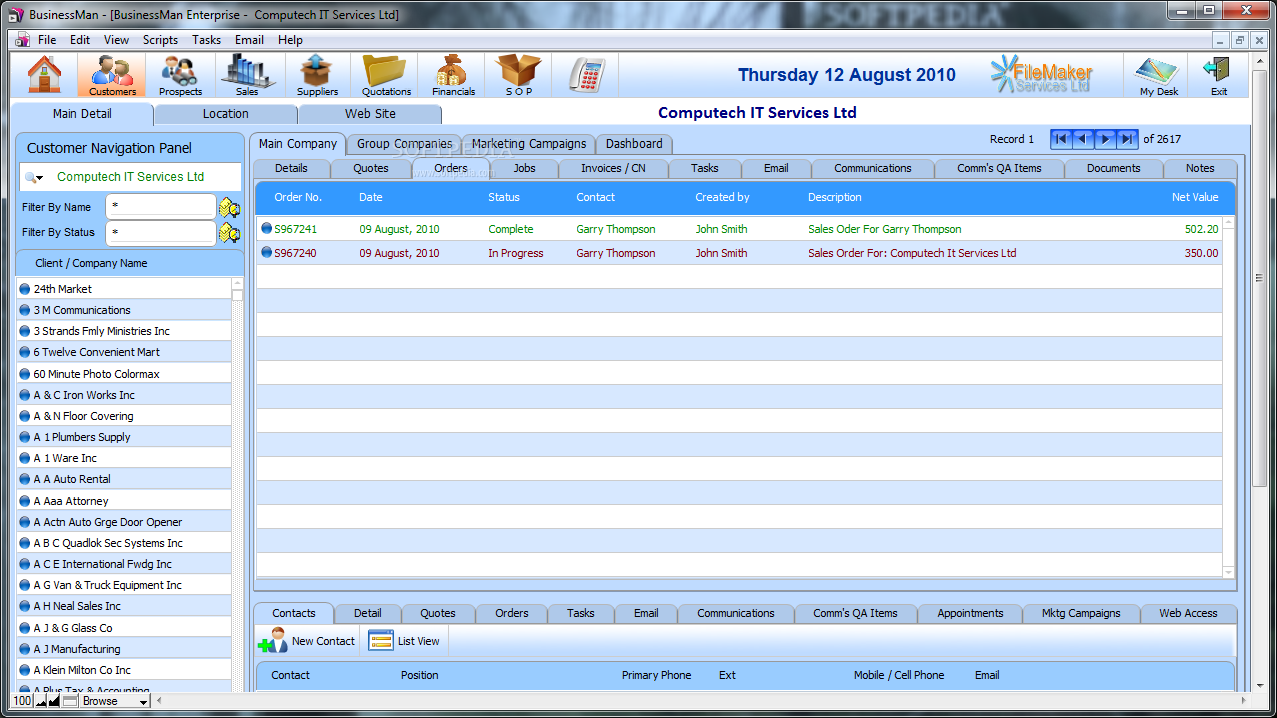This screenshot has width=1277, height=718.
Task: Open the Jobs tab
Action: 524,168
